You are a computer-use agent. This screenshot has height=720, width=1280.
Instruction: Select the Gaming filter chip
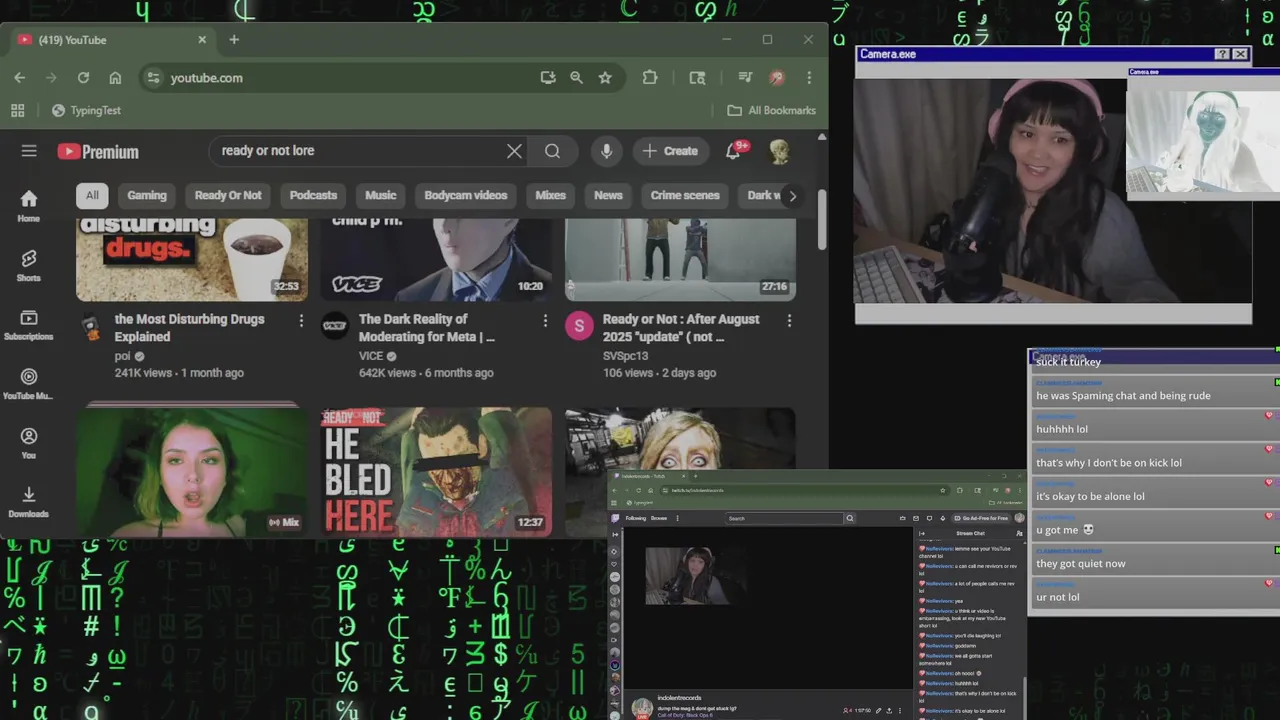(147, 195)
